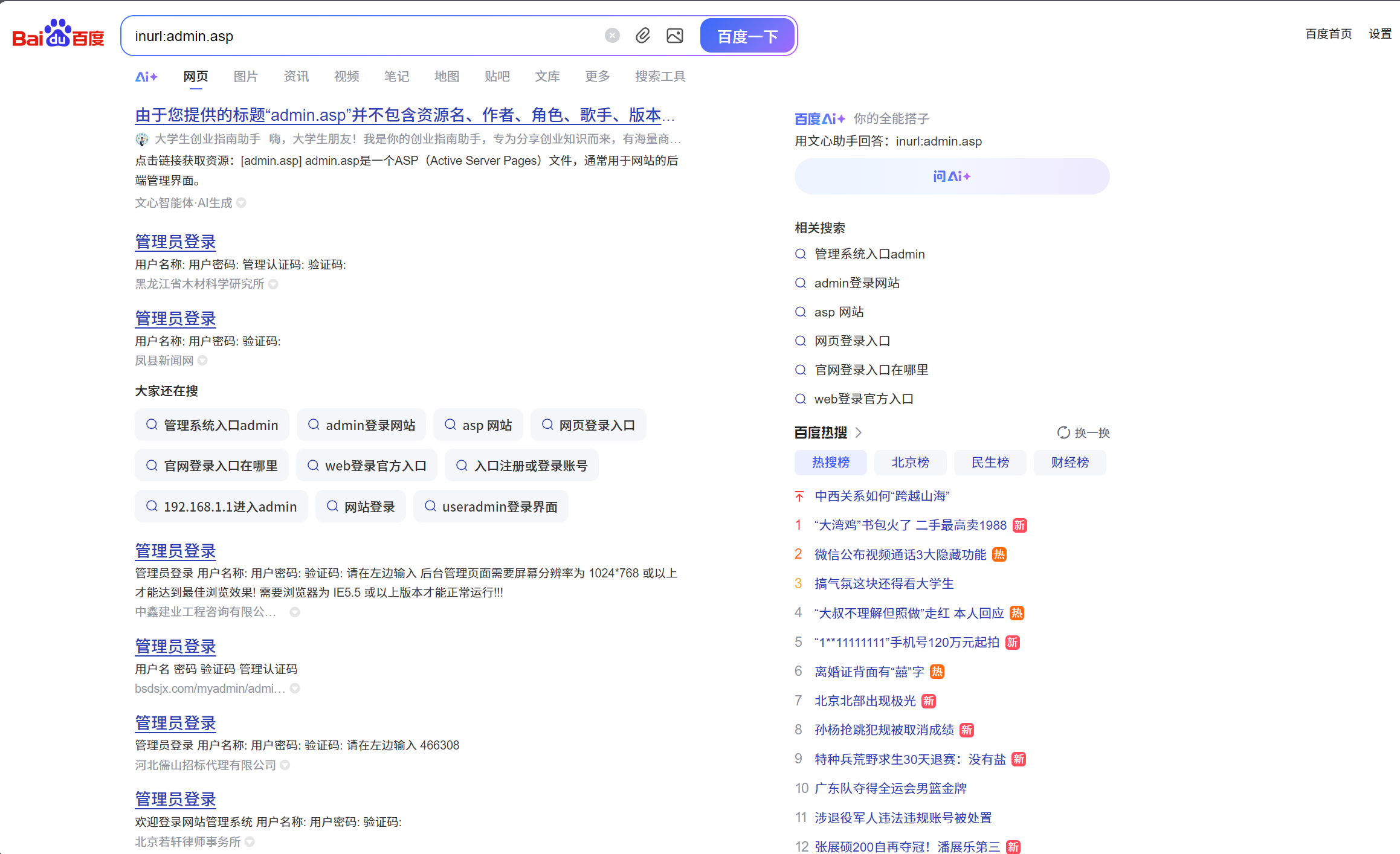Clear the search box with the x icon
This screenshot has height=854, width=1400.
(612, 35)
